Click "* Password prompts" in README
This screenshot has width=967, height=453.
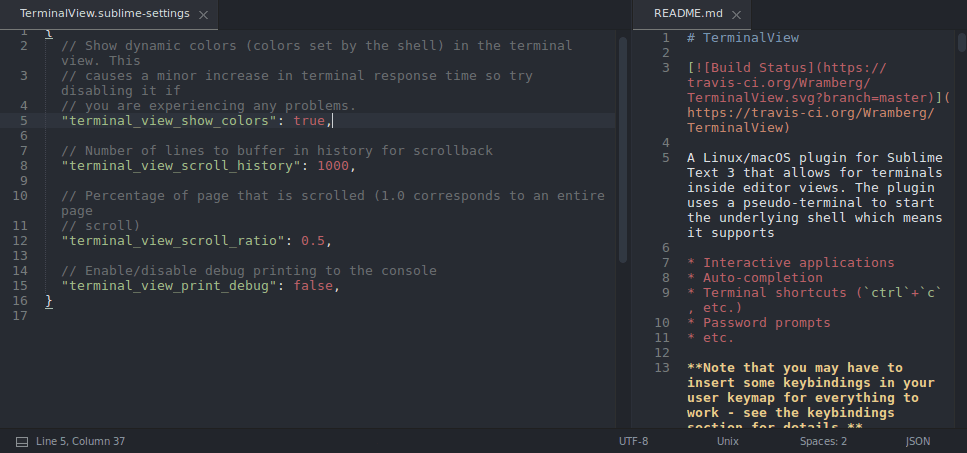(x=759, y=323)
